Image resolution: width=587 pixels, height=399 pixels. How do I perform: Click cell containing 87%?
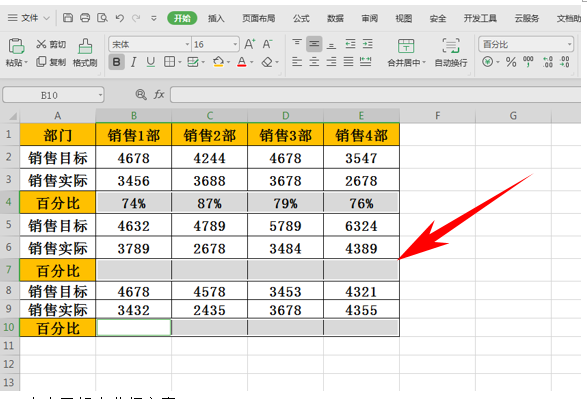pos(210,202)
